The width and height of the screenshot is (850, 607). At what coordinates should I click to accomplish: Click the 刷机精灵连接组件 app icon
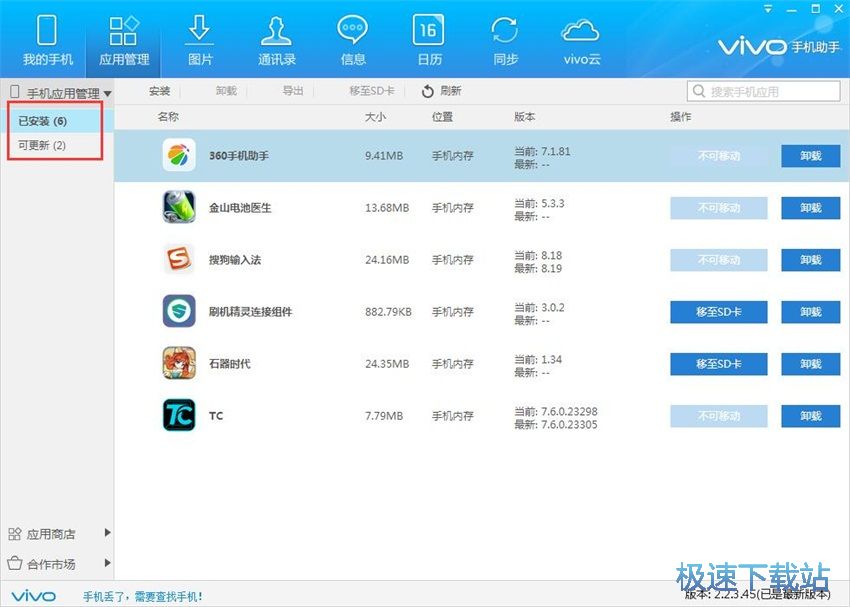pyautogui.click(x=179, y=311)
